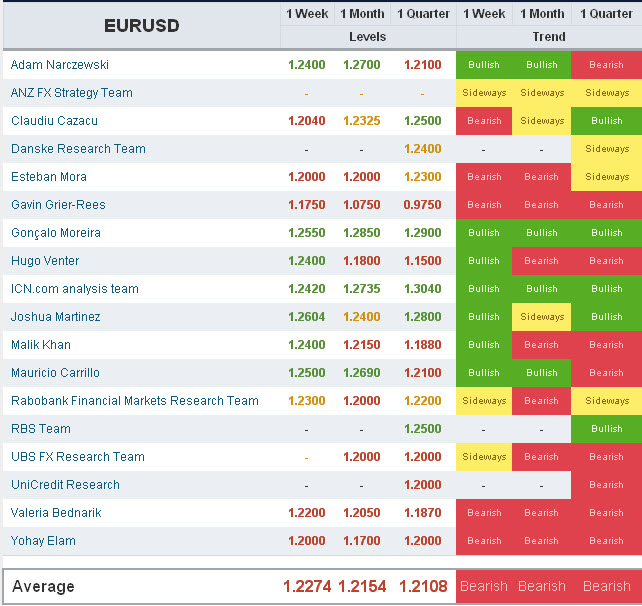Open the Malik Khan link
Screen dimensions: 642x606
(x=41, y=345)
